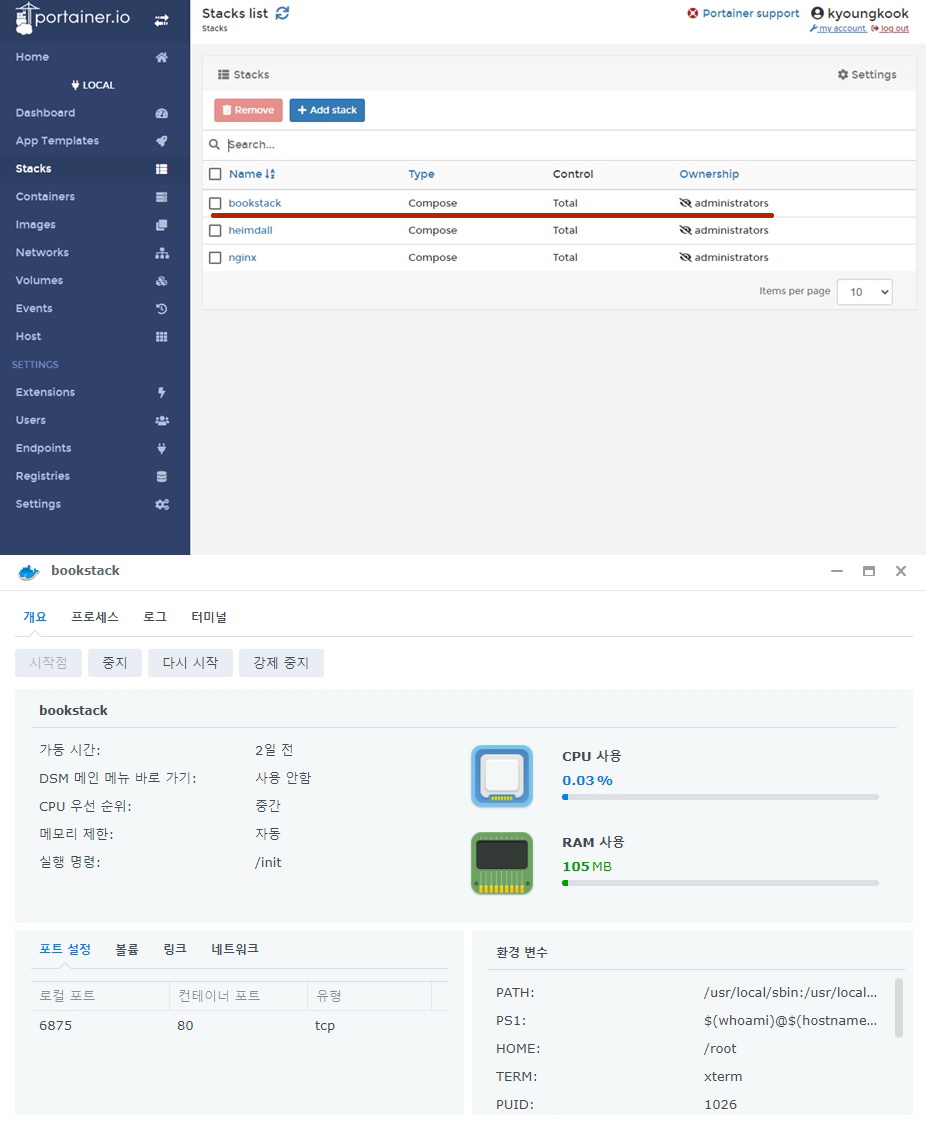Open the nginx stack link
Image resolution: width=926 pixels, height=1128 pixels.
point(242,258)
